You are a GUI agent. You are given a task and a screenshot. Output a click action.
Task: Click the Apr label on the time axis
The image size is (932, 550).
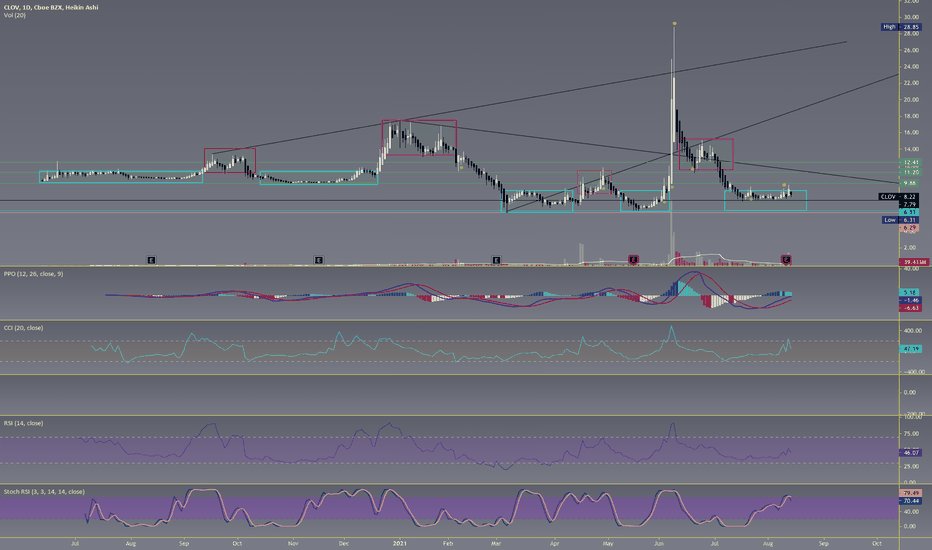tap(555, 543)
